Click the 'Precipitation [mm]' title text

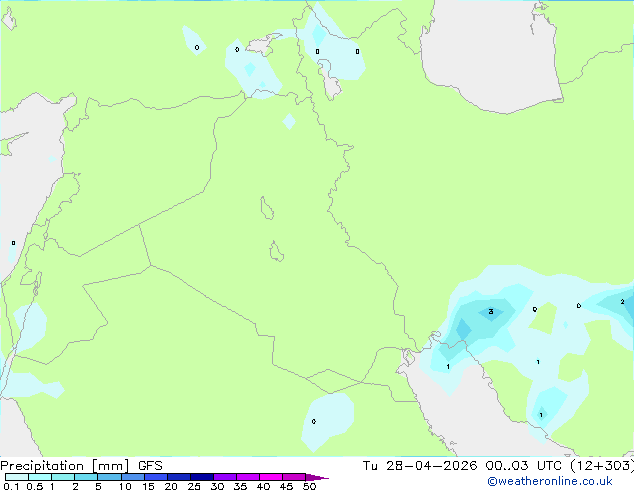click(x=65, y=466)
